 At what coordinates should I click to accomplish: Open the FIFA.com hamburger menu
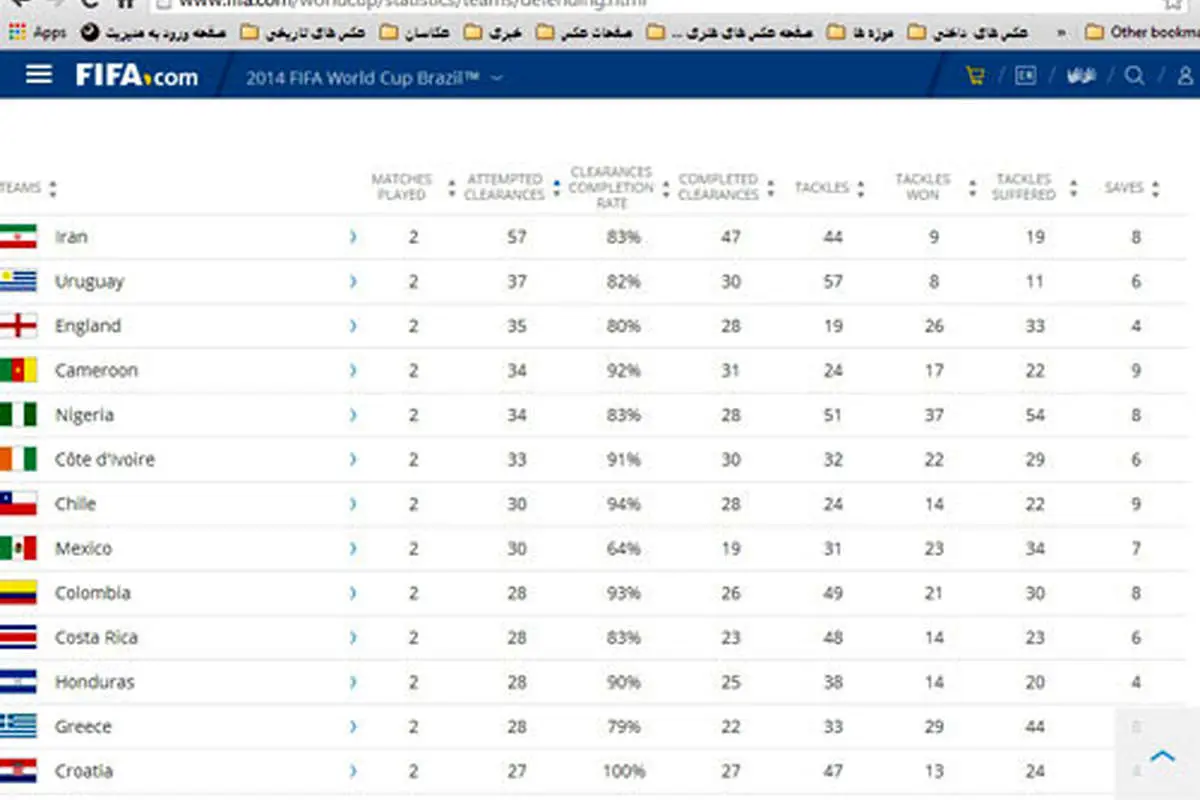tap(38, 75)
